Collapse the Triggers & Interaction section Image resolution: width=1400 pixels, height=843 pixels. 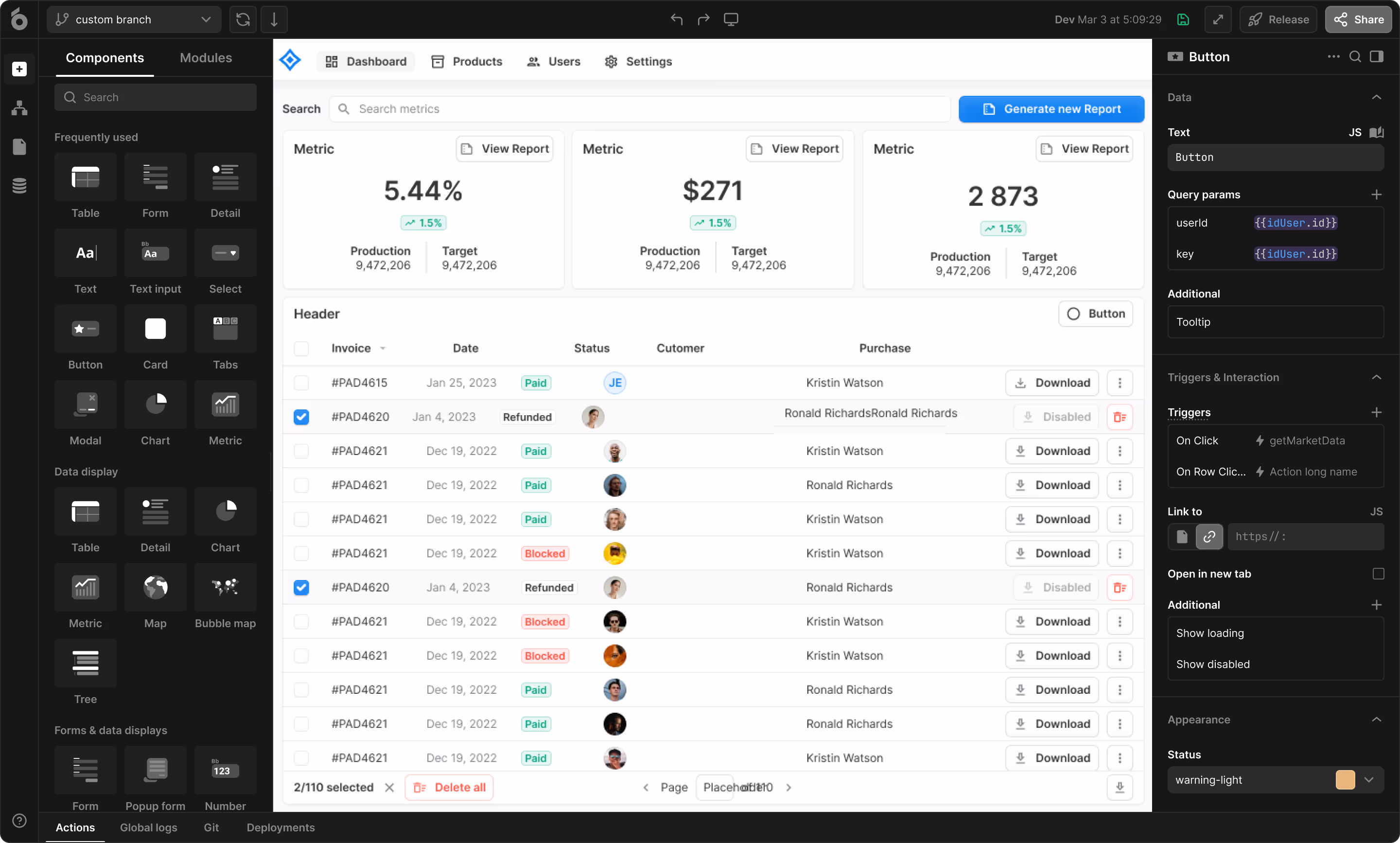[1376, 377]
